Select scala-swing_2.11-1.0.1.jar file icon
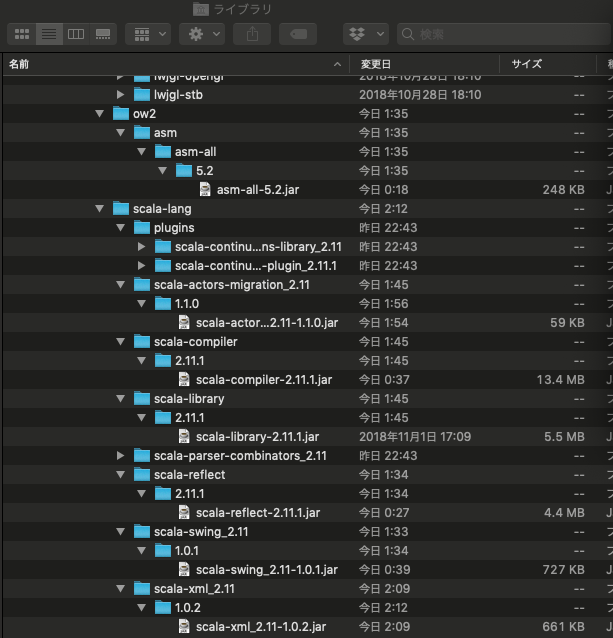 click(184, 570)
